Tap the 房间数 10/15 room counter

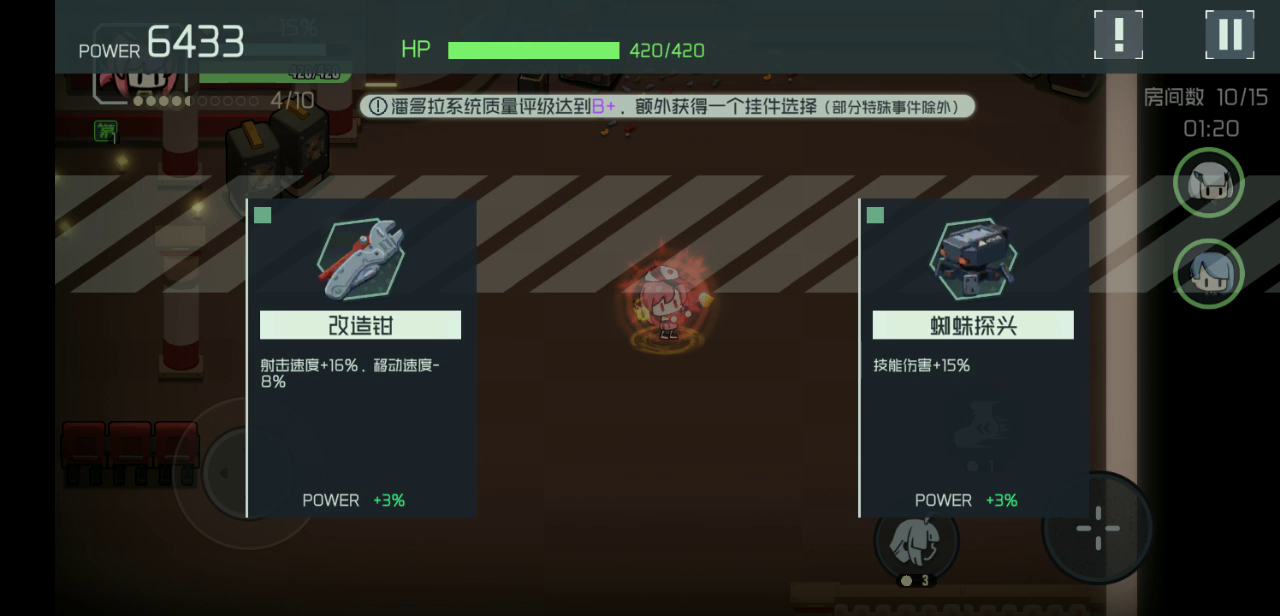pyautogui.click(x=1206, y=97)
